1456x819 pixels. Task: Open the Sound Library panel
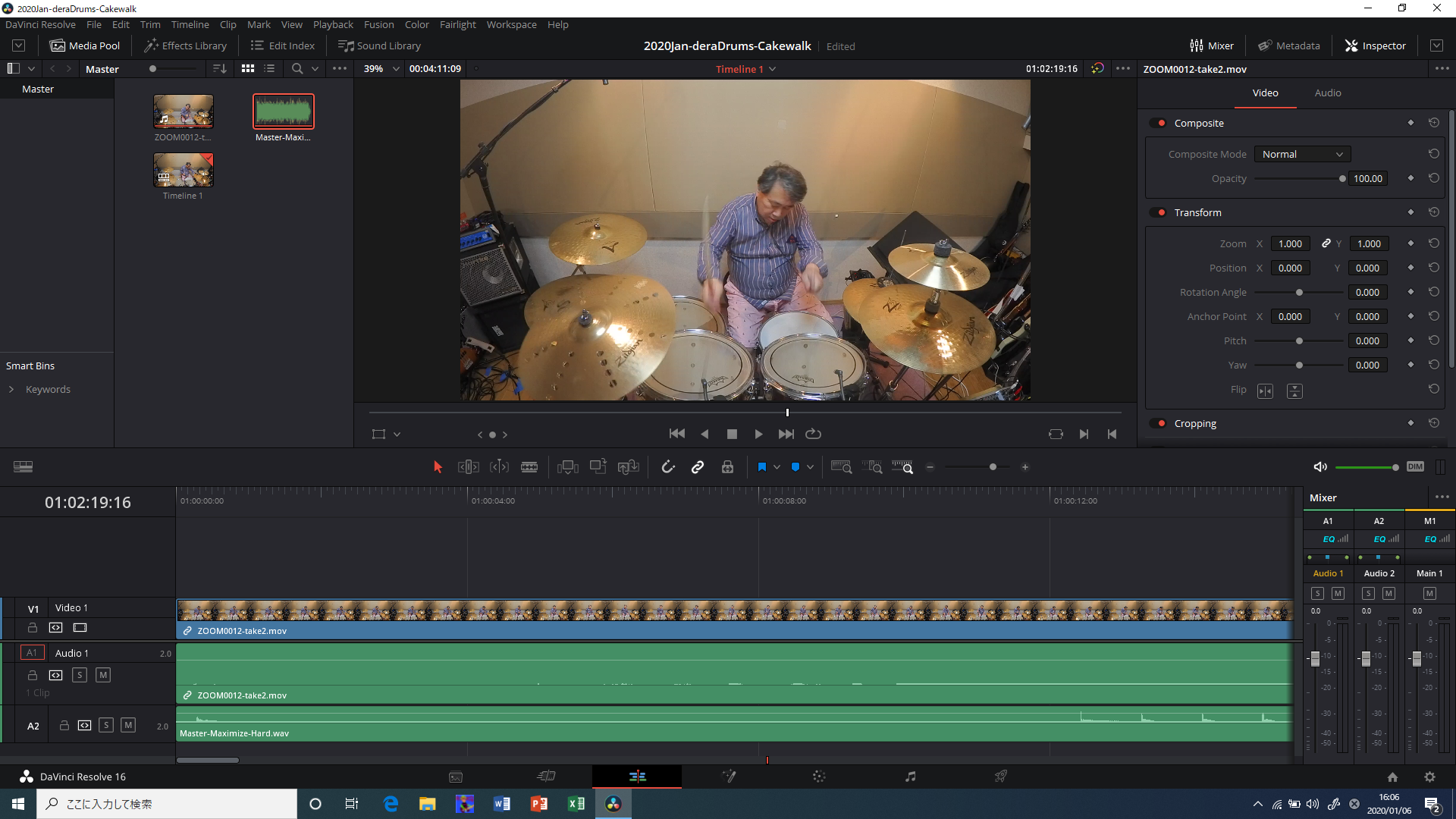point(379,45)
